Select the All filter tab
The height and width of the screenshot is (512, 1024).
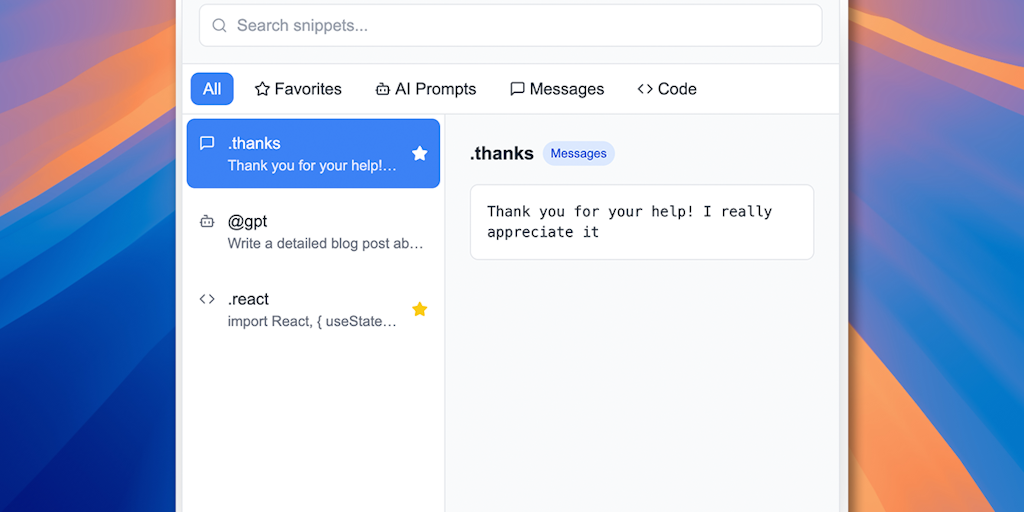(212, 89)
